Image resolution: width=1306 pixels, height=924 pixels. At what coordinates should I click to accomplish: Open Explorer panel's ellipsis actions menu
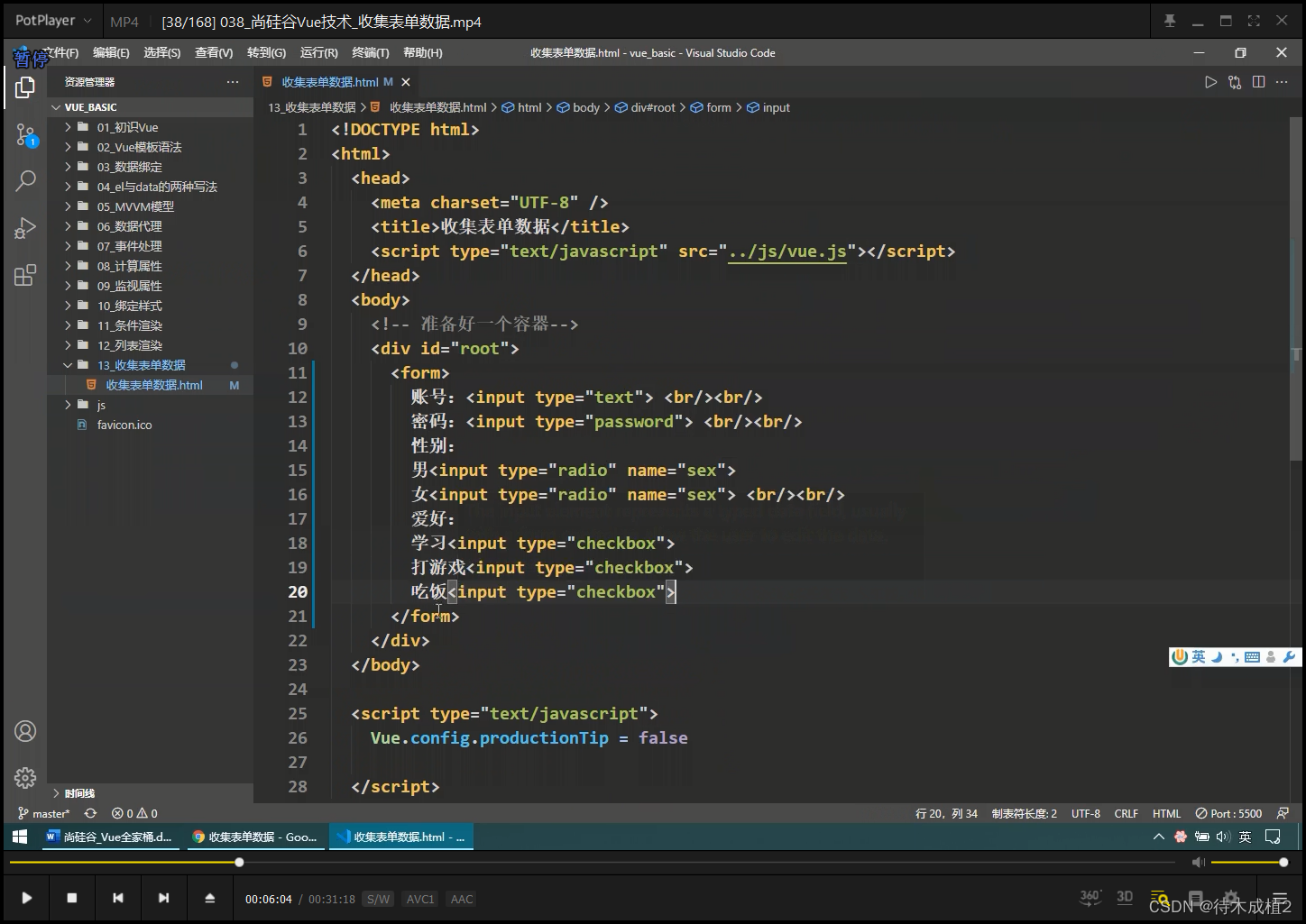click(233, 82)
